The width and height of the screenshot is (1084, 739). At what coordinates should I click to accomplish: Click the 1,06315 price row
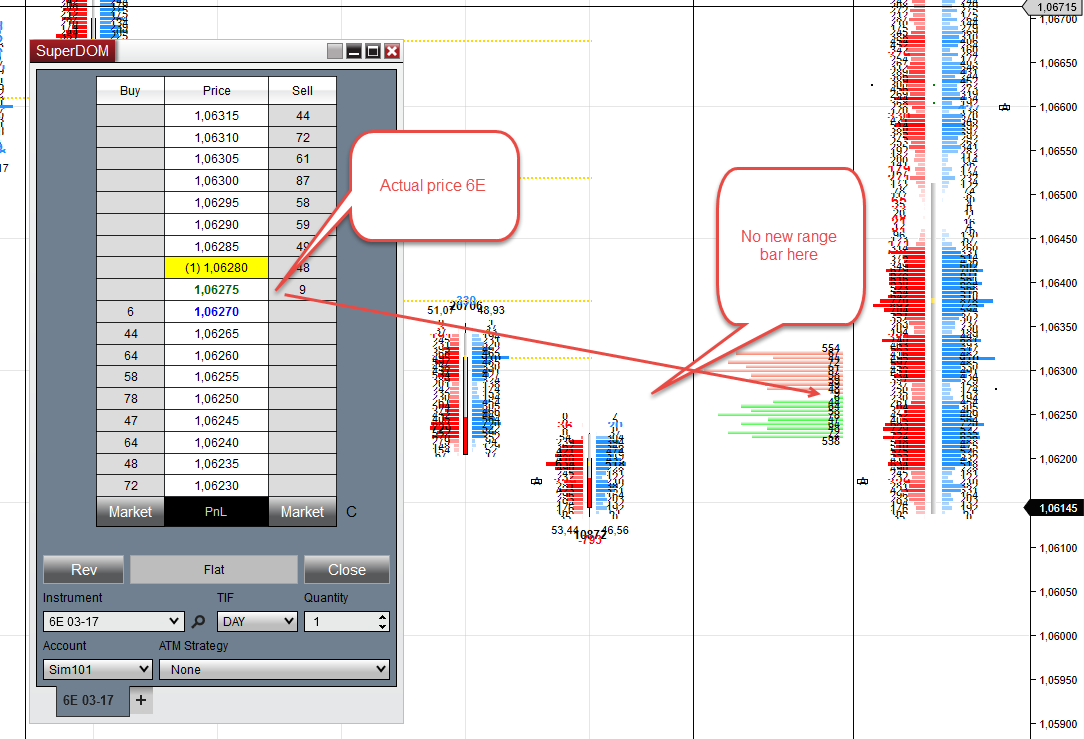pos(216,115)
